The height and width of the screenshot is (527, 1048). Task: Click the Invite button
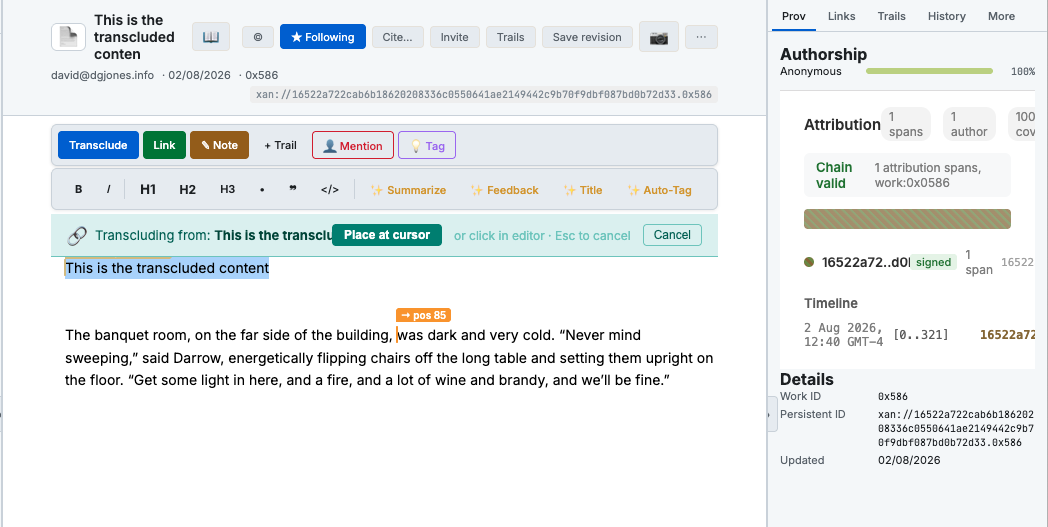(454, 37)
